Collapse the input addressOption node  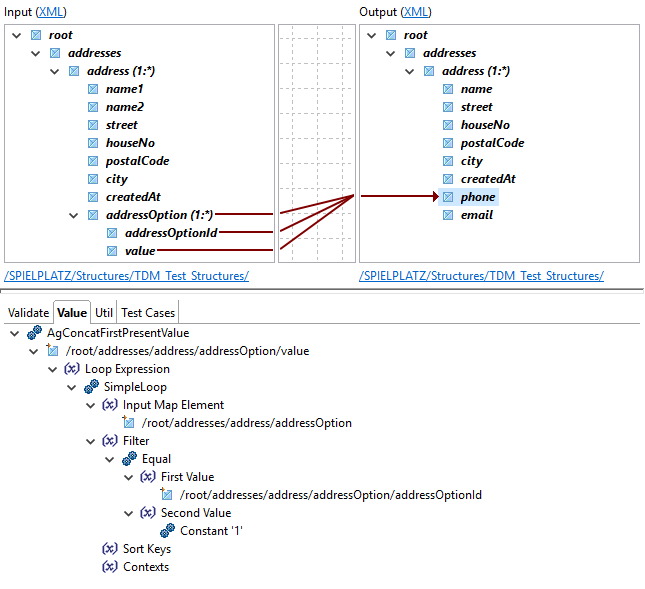point(72,215)
